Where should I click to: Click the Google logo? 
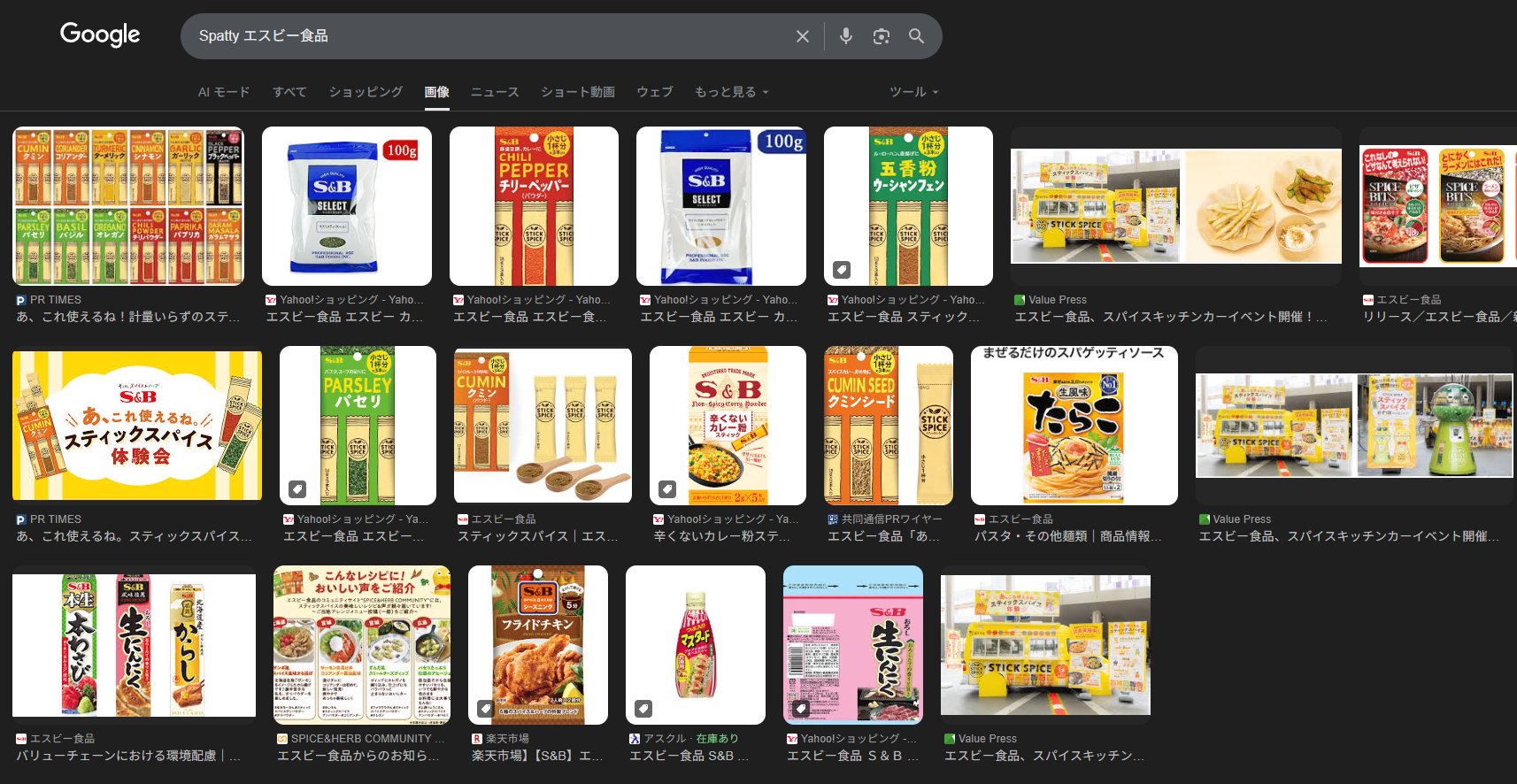pos(99,35)
